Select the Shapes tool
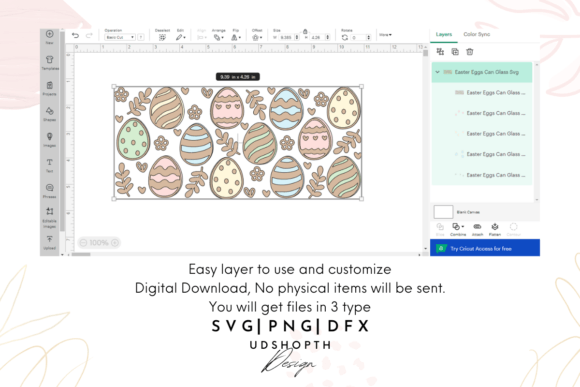Image resolution: width=580 pixels, height=387 pixels. pyautogui.click(x=50, y=114)
